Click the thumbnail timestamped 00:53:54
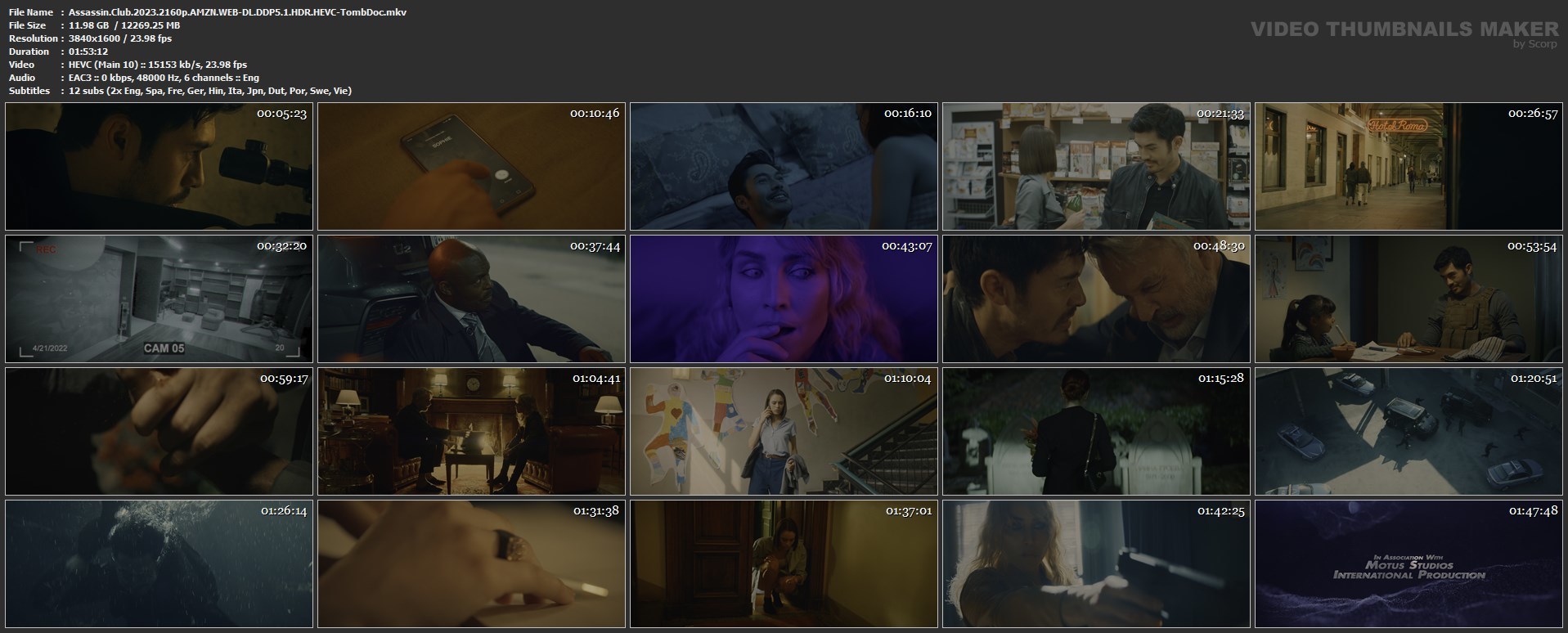This screenshot has height=633, width=1568. 1409,299
